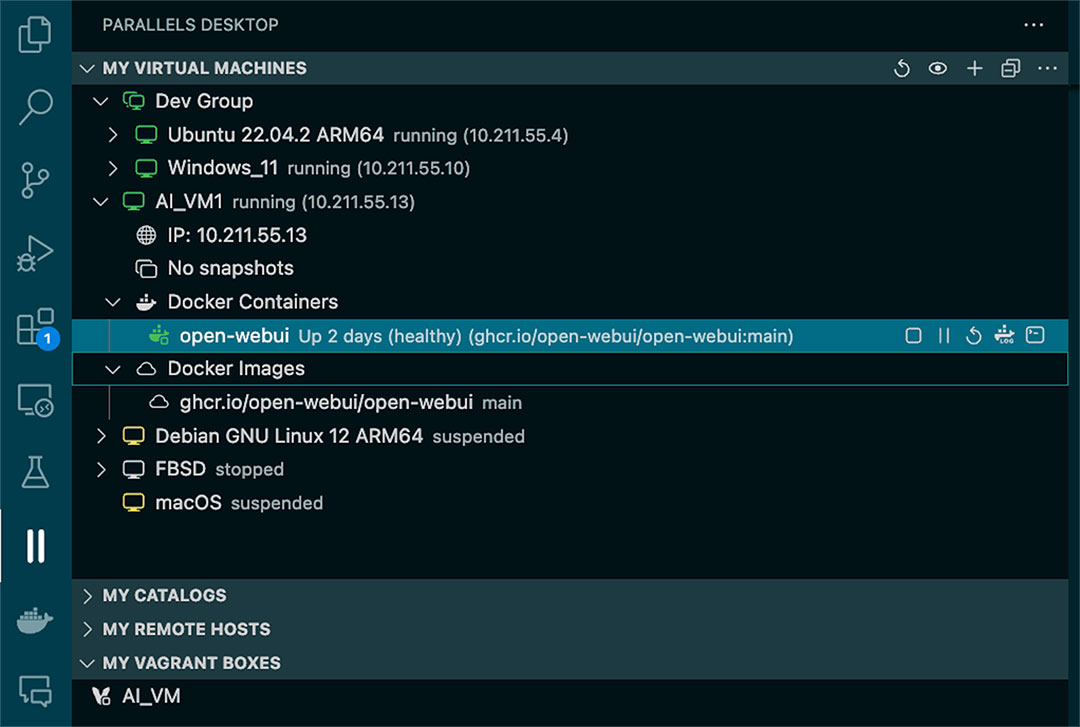1080x727 pixels.
Task: Open the Remote Explorer view
Action: (x=34, y=400)
